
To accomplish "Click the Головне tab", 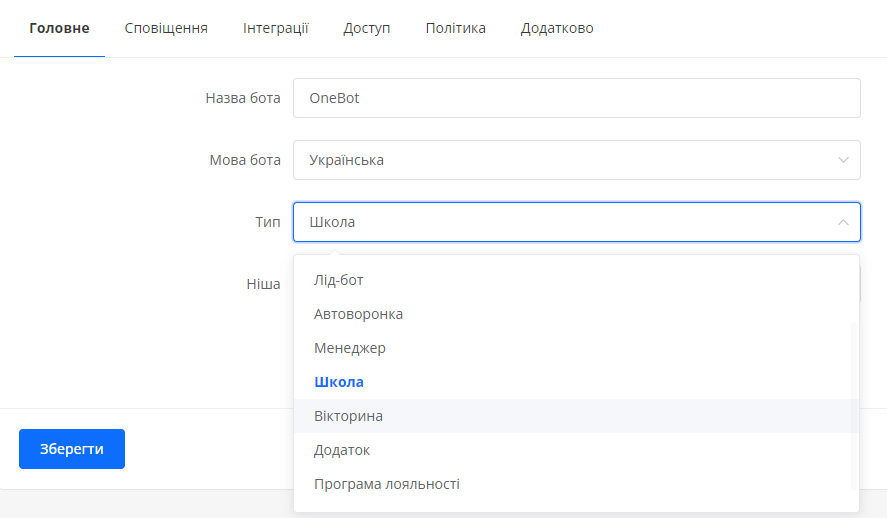I will 59,28.
